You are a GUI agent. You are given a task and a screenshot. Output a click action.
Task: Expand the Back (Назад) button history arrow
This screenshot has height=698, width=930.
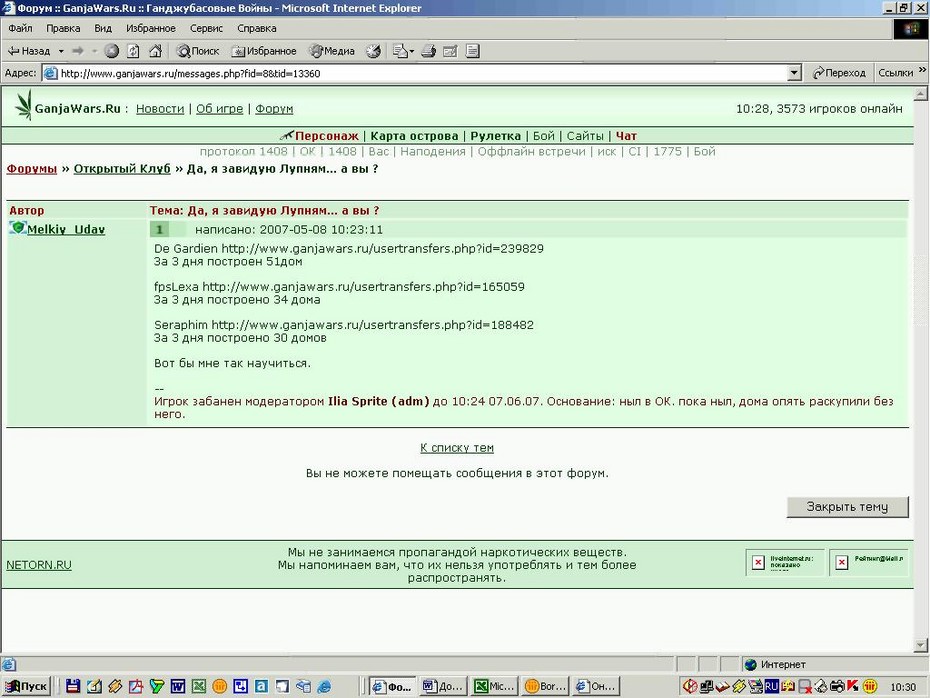(x=61, y=52)
